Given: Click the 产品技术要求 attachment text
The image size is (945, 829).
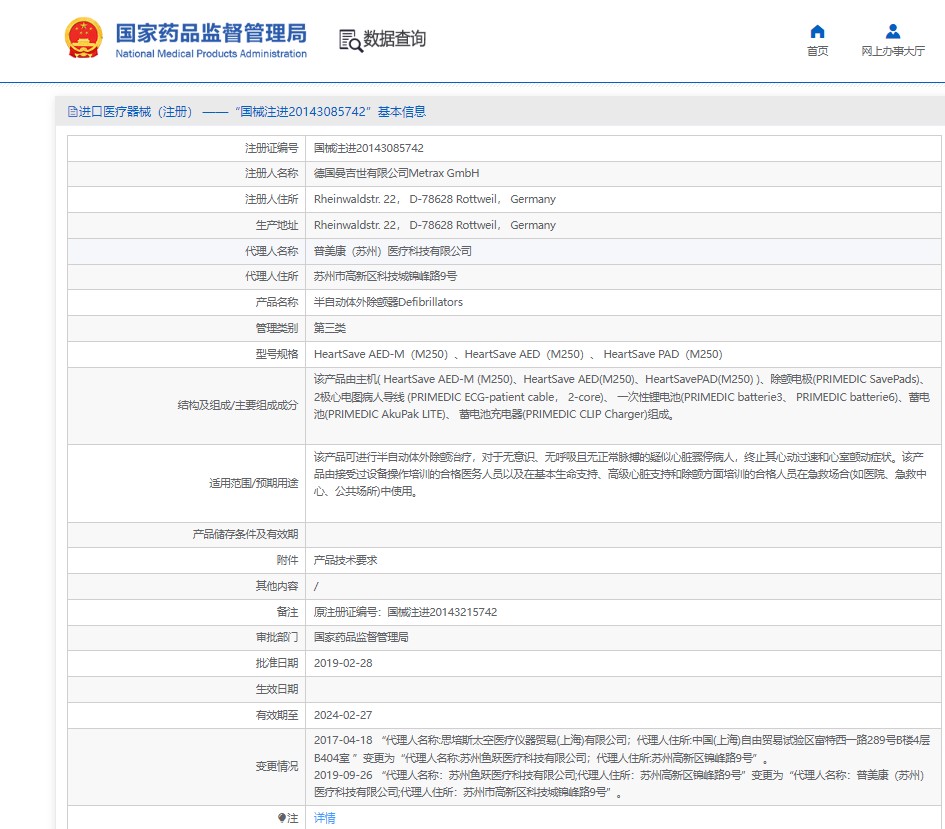Looking at the screenshot, I should (345, 561).
